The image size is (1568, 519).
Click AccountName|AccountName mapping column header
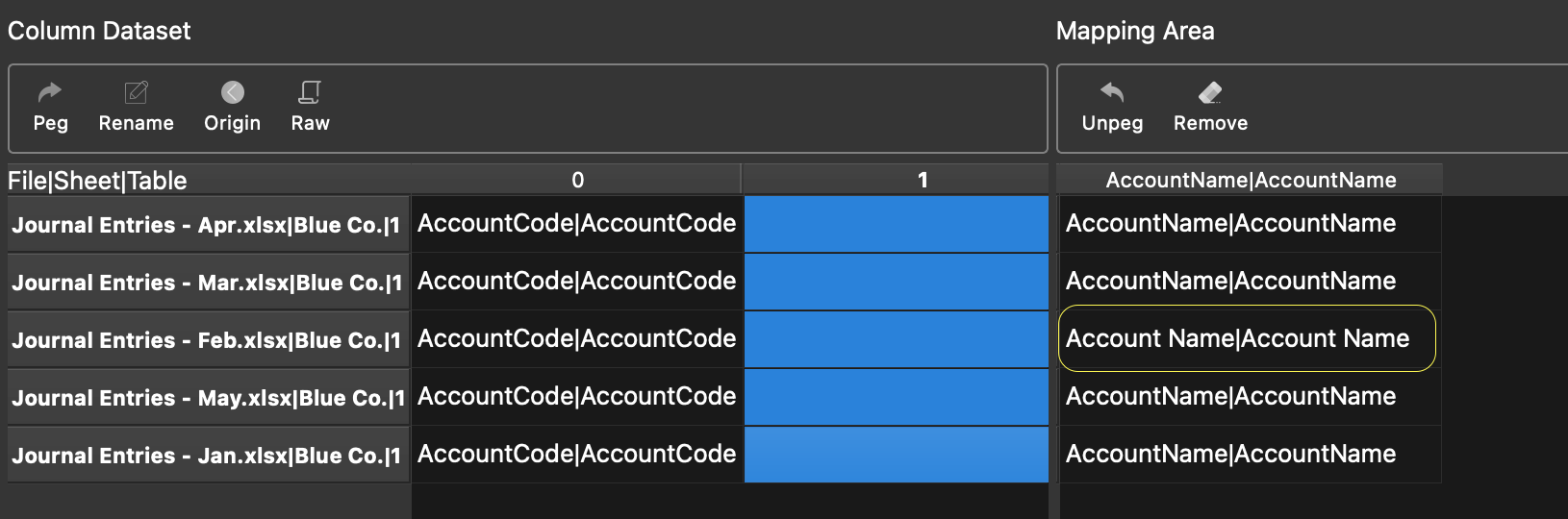point(1250,180)
